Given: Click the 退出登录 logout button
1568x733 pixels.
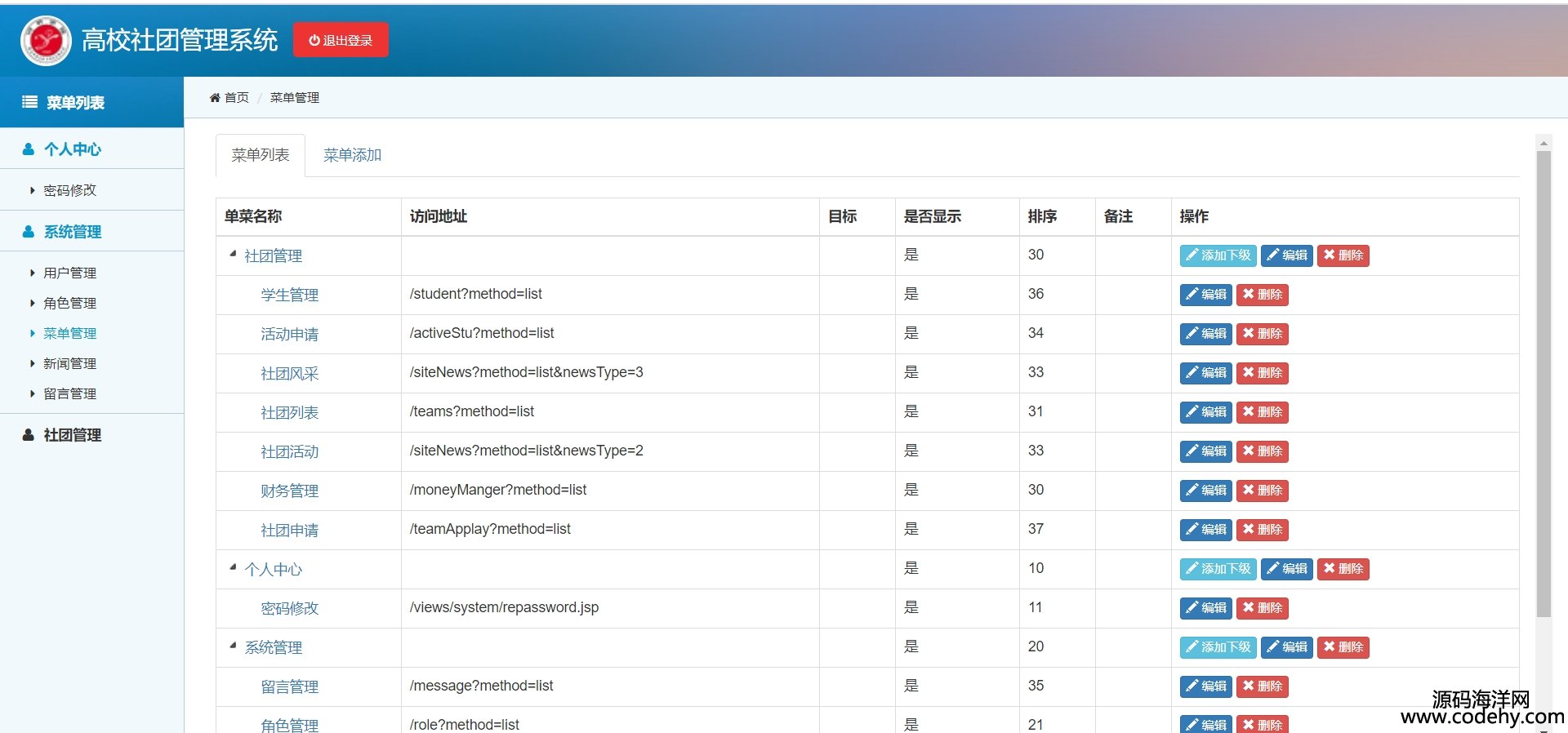Looking at the screenshot, I should tap(341, 40).
